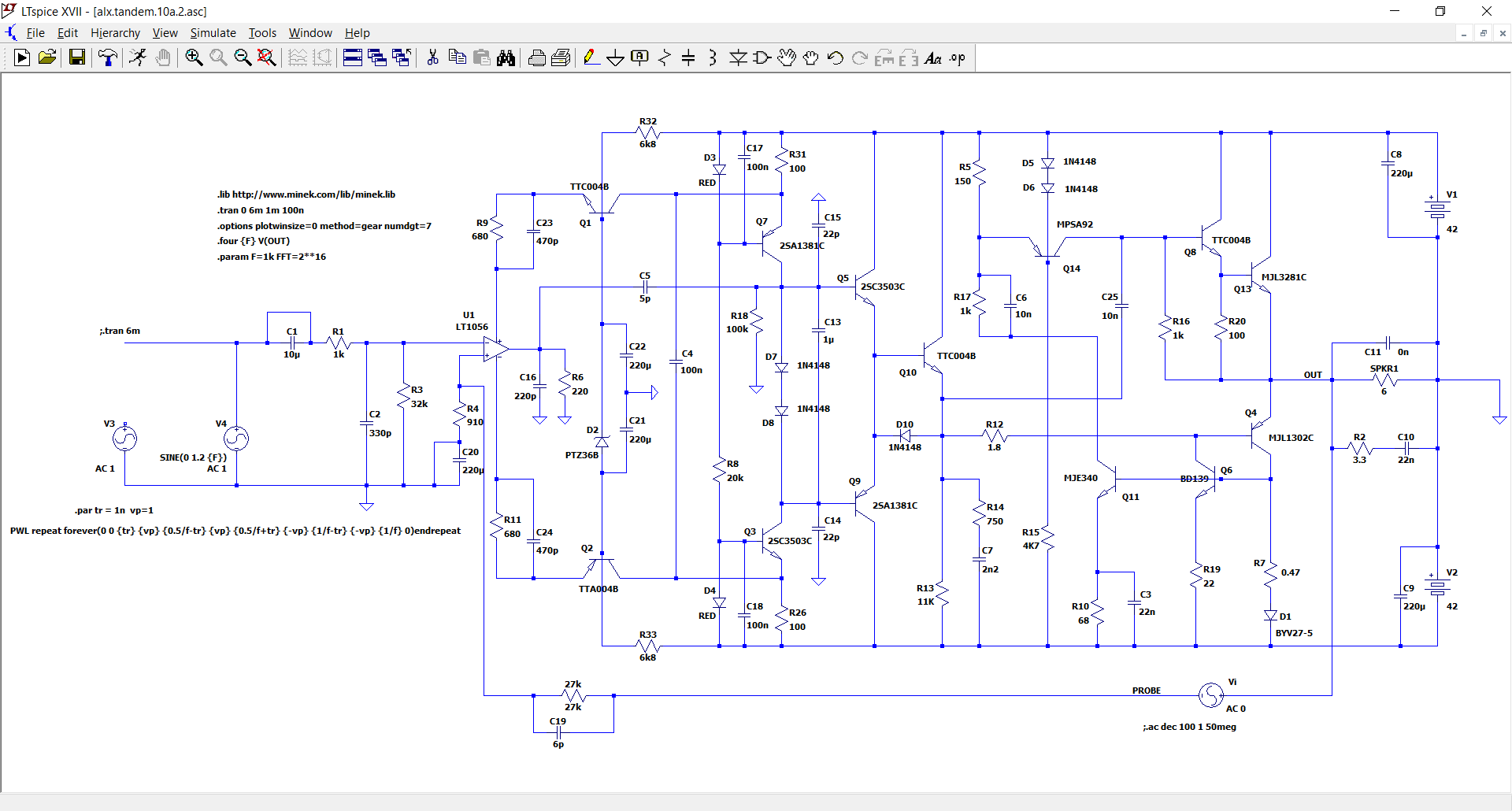
Task: Click the PTZ36B zener label
Action: [582, 455]
